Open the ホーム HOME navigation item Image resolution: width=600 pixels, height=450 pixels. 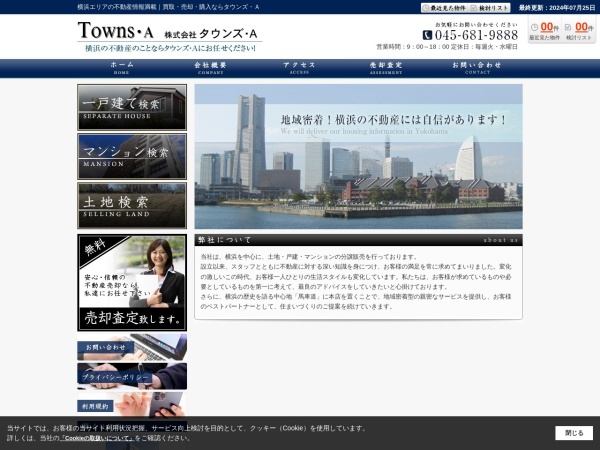click(122, 68)
